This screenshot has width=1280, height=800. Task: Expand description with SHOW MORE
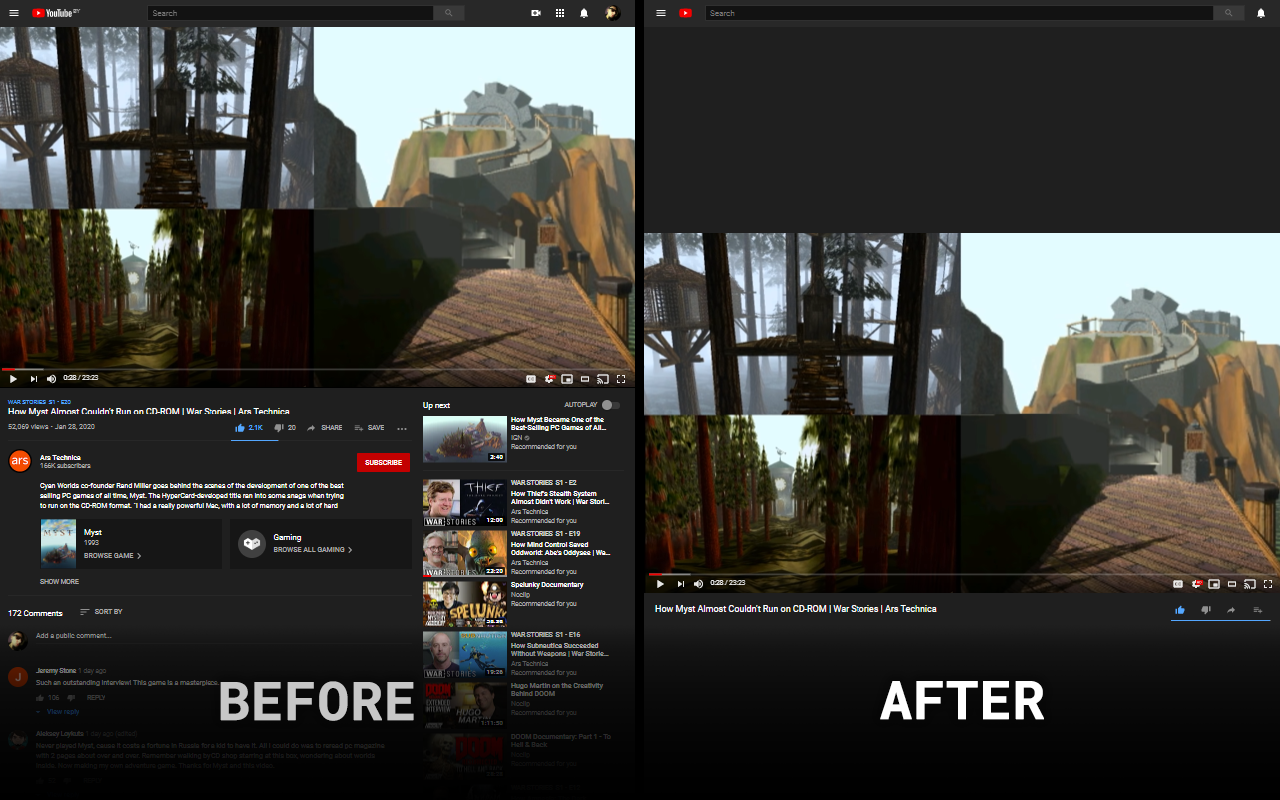coord(59,581)
